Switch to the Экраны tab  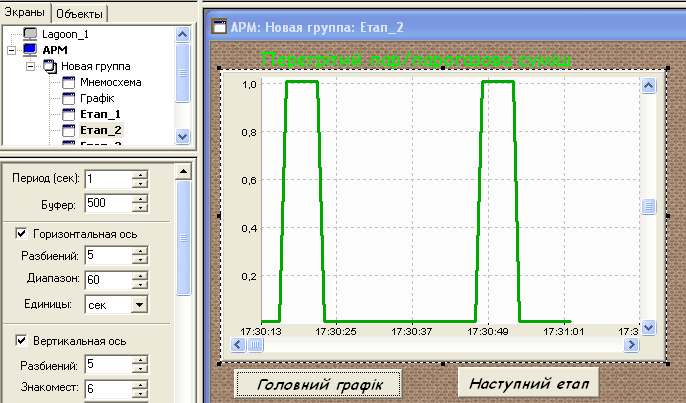(x=24, y=12)
